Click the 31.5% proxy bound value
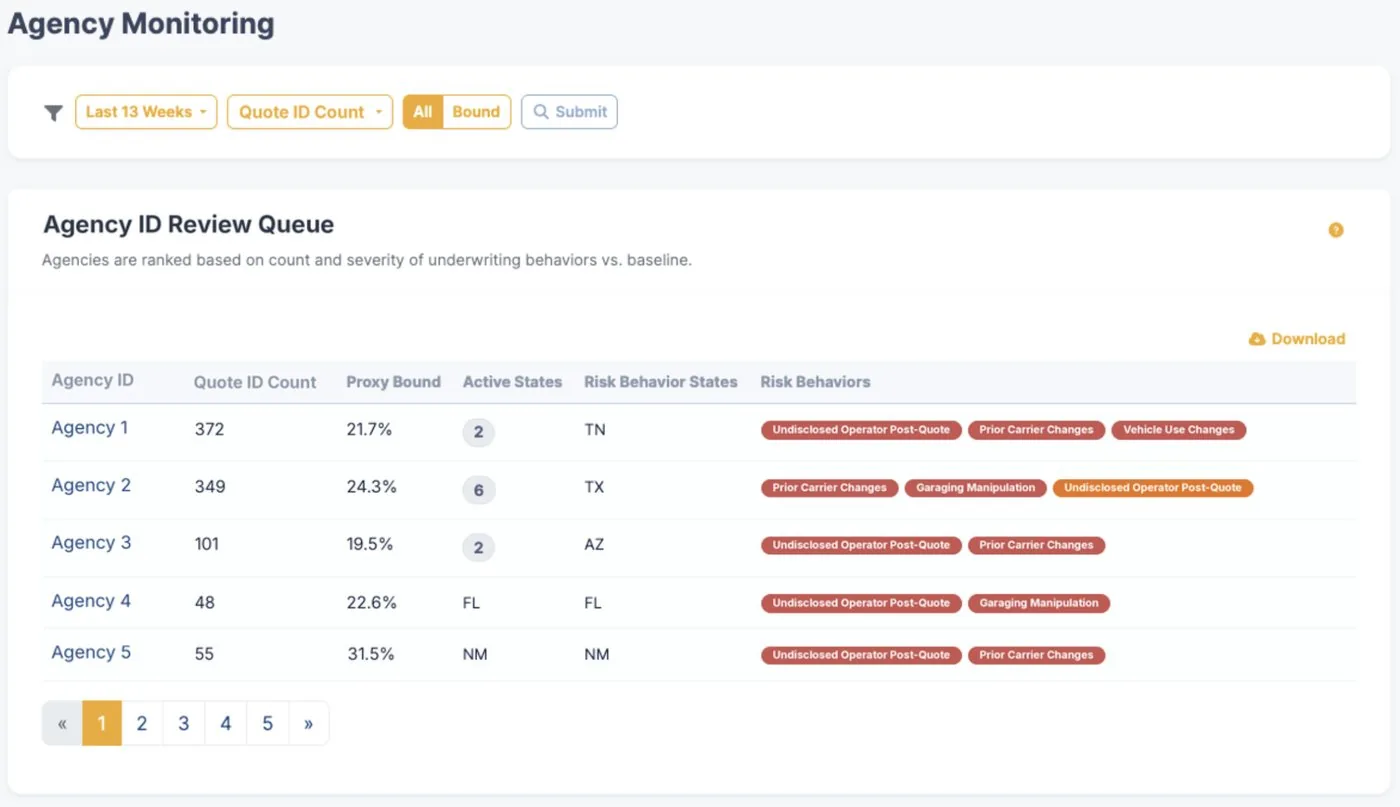The width and height of the screenshot is (1400, 807). tap(370, 654)
